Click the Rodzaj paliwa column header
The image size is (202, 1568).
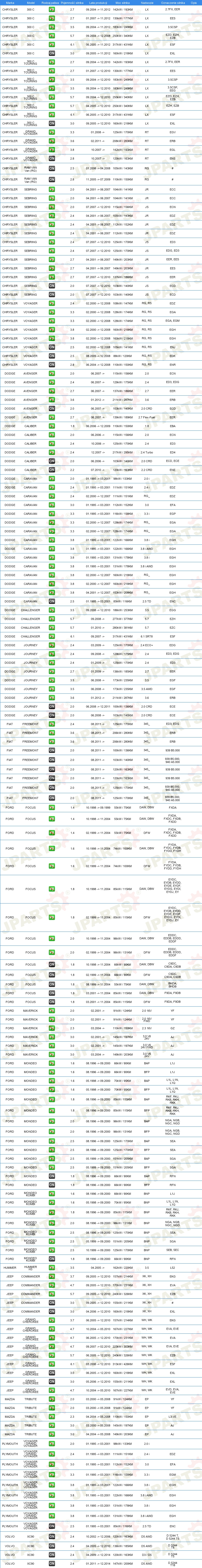(51, 3)
